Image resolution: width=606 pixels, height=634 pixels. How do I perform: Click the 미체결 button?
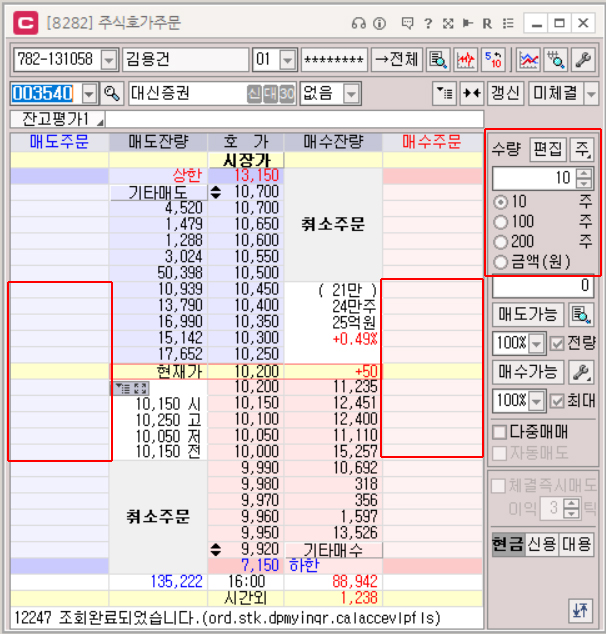(x=555, y=94)
